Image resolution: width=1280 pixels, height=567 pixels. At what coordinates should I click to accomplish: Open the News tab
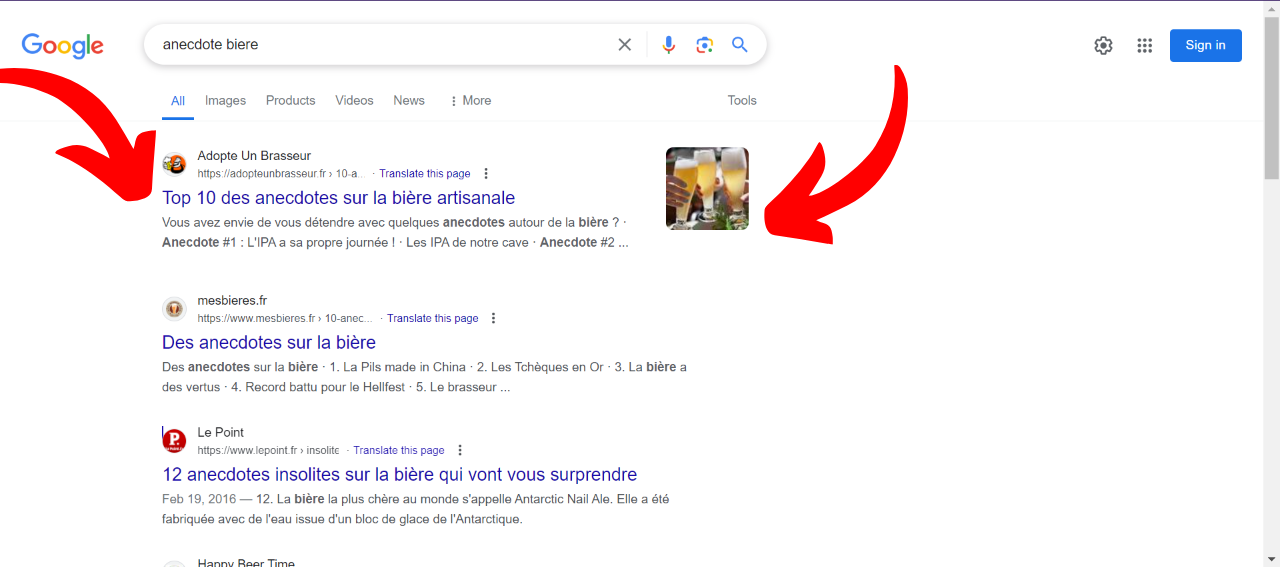click(409, 101)
